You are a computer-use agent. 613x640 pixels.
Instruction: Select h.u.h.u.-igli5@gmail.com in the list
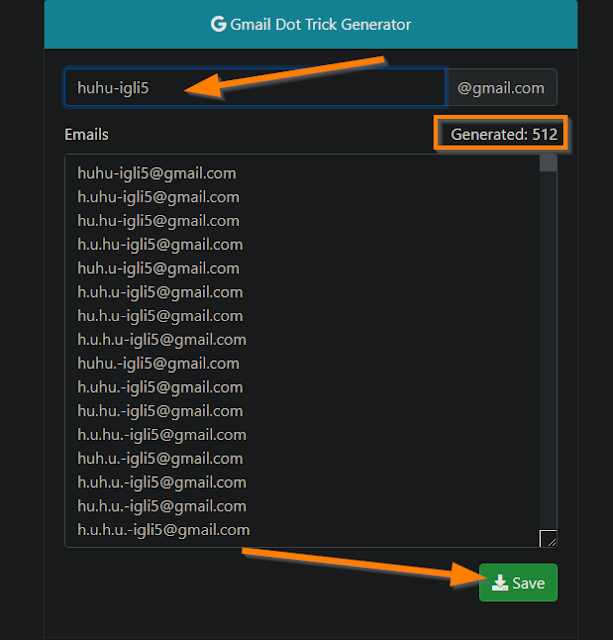pos(164,530)
